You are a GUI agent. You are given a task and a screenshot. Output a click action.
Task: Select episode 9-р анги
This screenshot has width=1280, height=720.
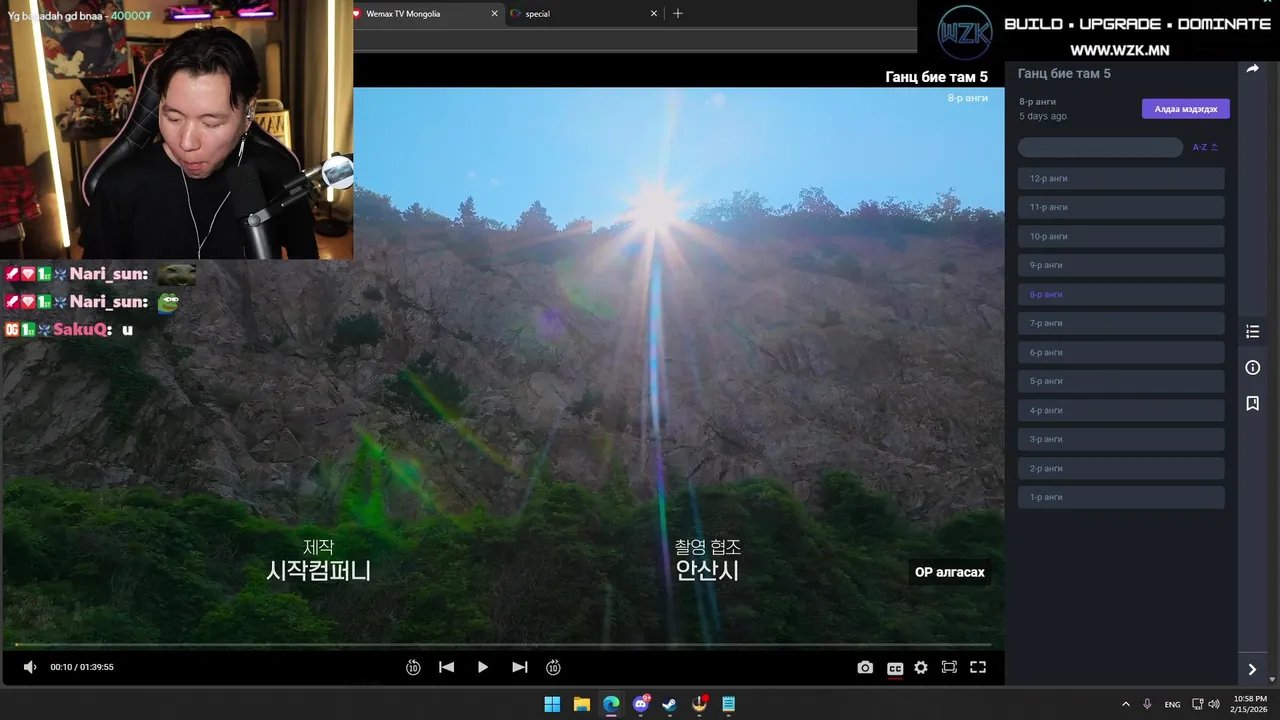[1121, 265]
